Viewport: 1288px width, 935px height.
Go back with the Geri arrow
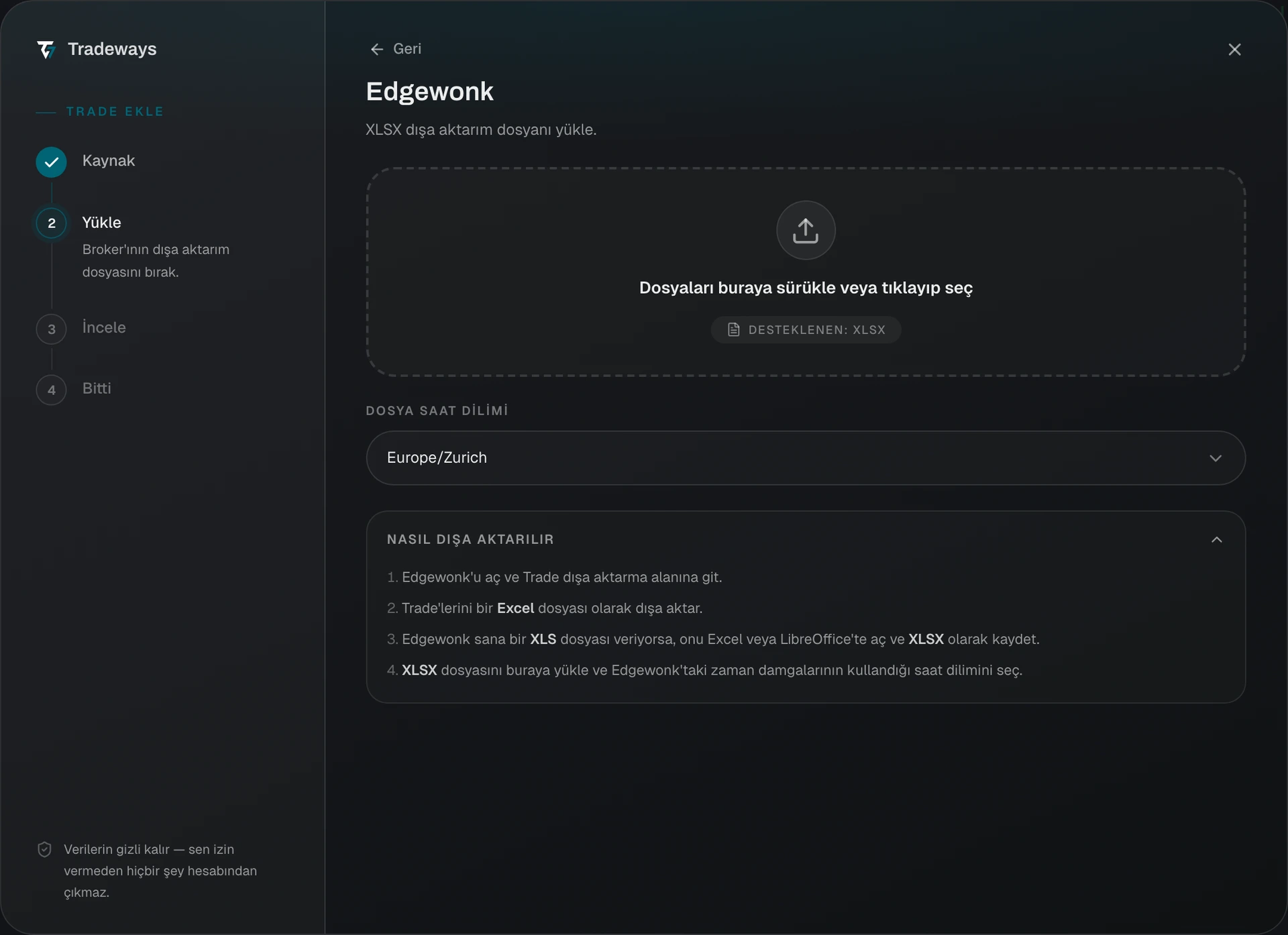(377, 49)
